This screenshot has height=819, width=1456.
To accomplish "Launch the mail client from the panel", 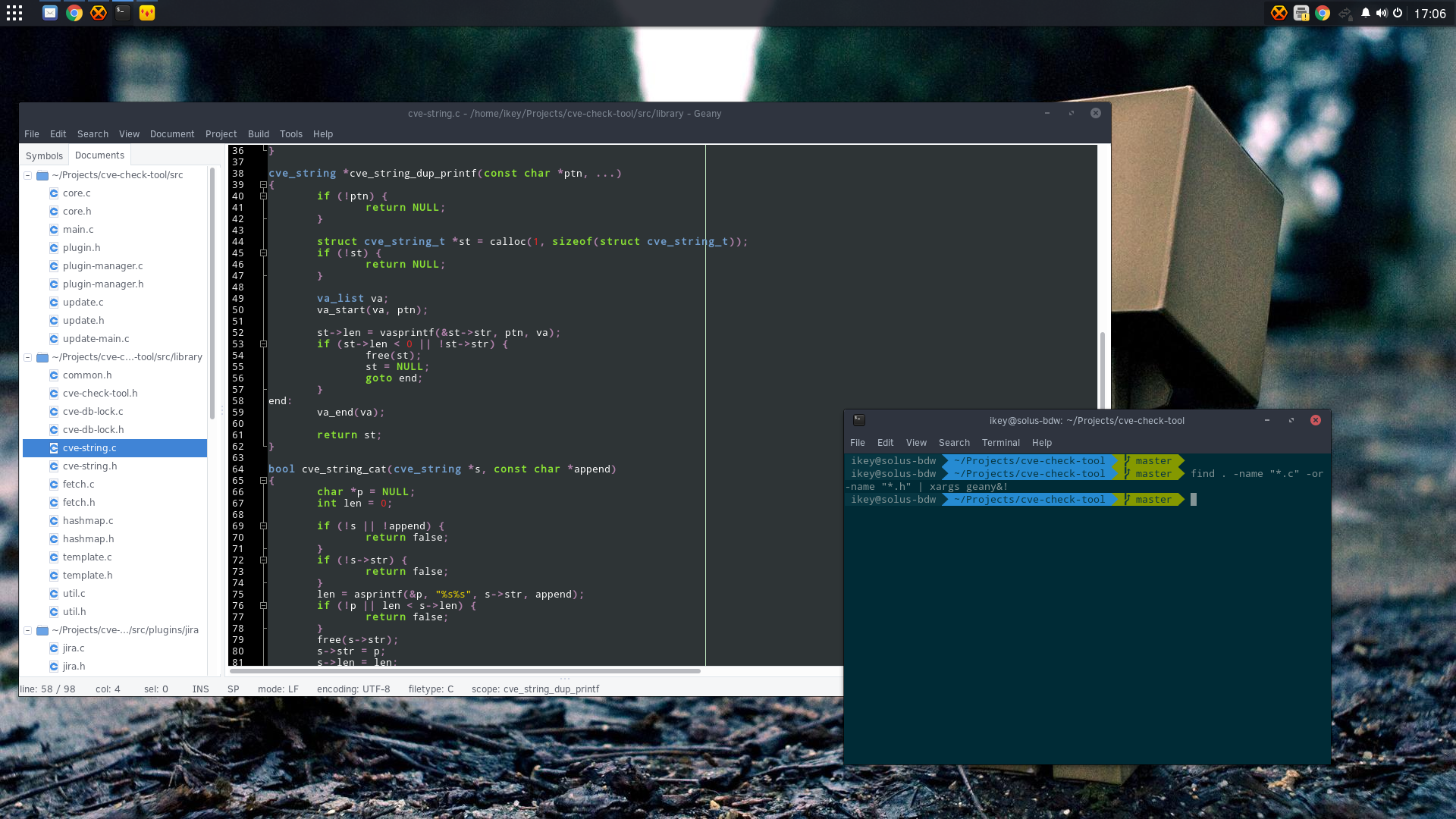I will click(50, 13).
